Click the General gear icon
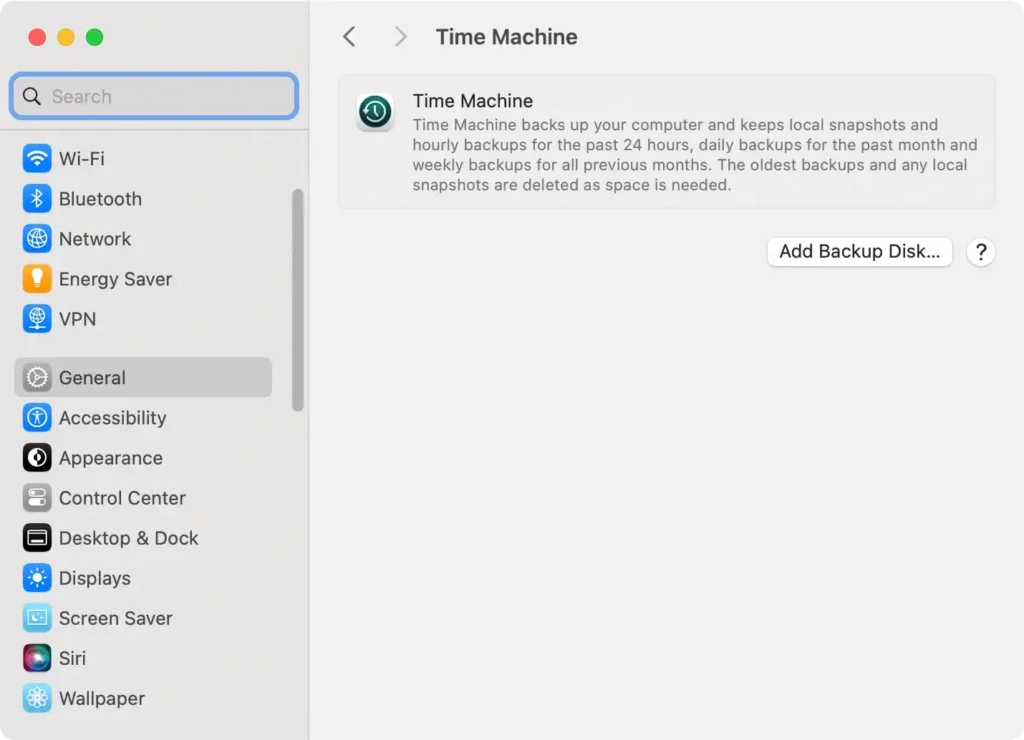Image resolution: width=1024 pixels, height=740 pixels. click(37, 378)
